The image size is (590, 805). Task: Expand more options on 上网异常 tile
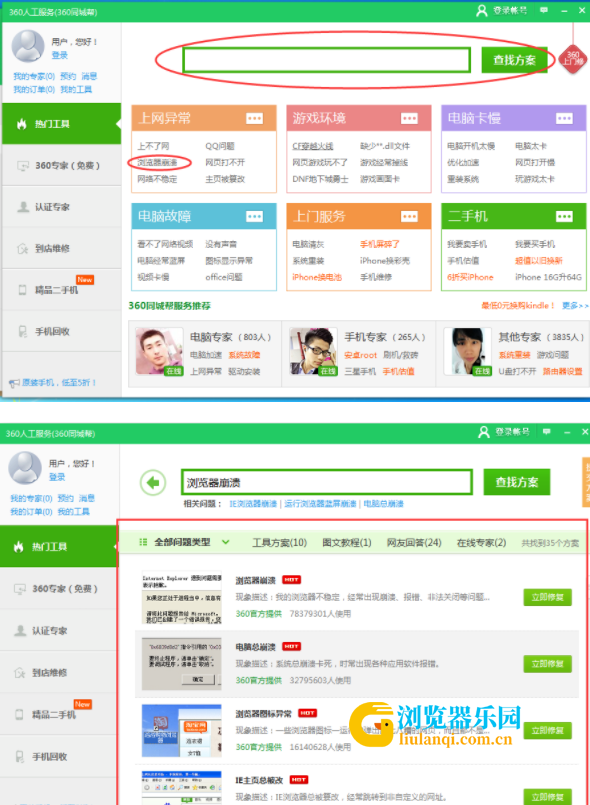[255, 119]
